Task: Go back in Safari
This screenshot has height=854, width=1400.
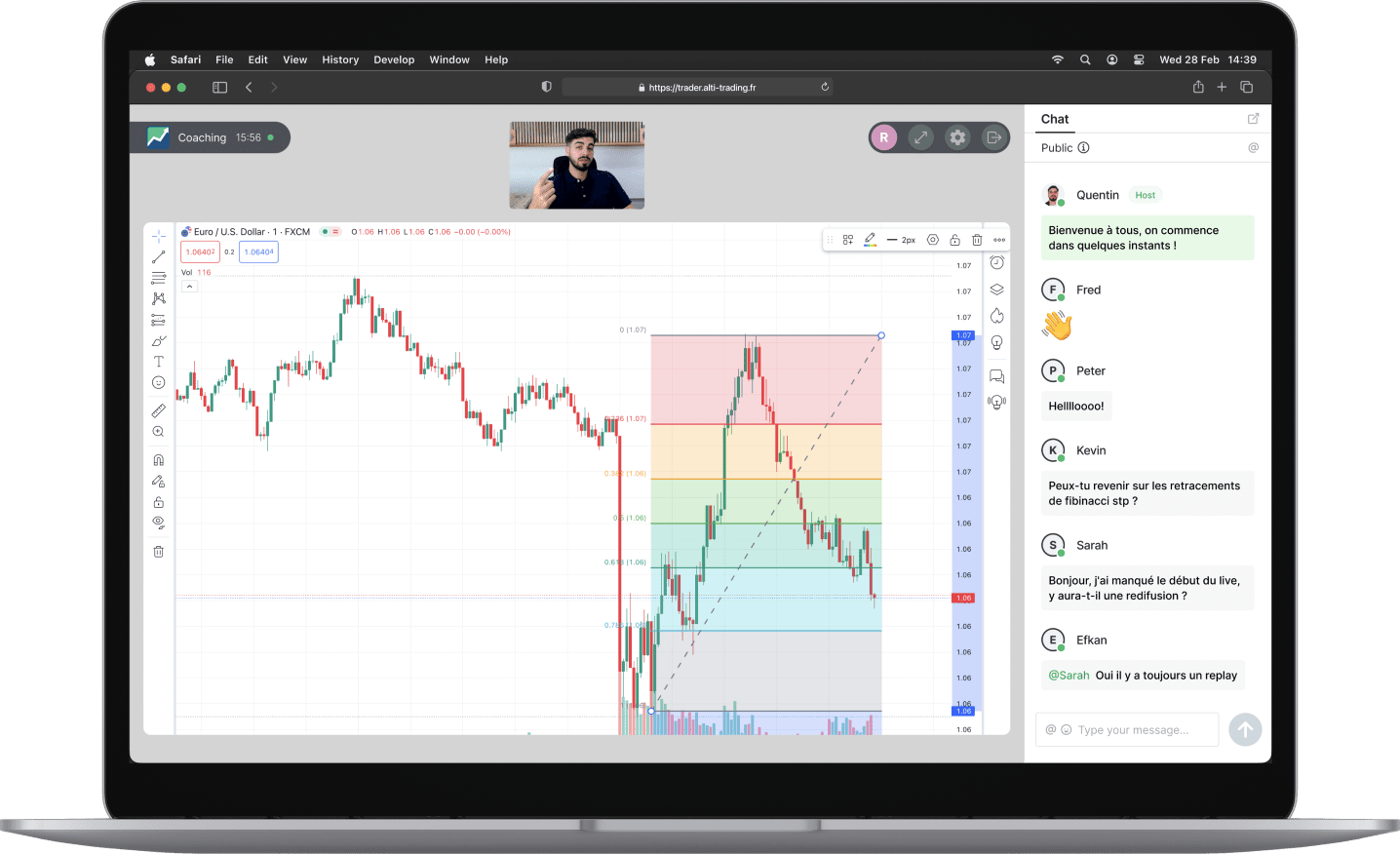Action: click(249, 88)
